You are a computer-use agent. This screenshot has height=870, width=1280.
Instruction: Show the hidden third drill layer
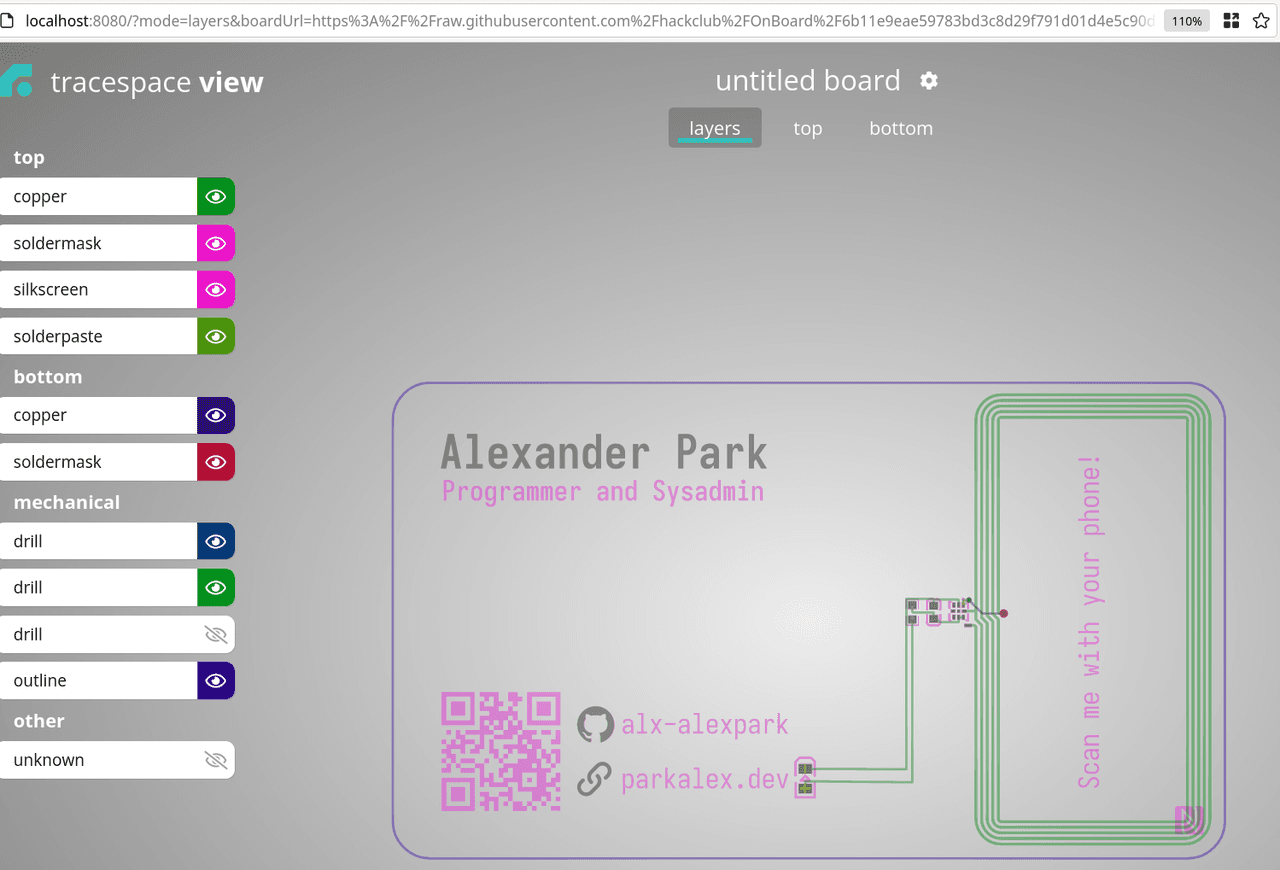(216, 634)
